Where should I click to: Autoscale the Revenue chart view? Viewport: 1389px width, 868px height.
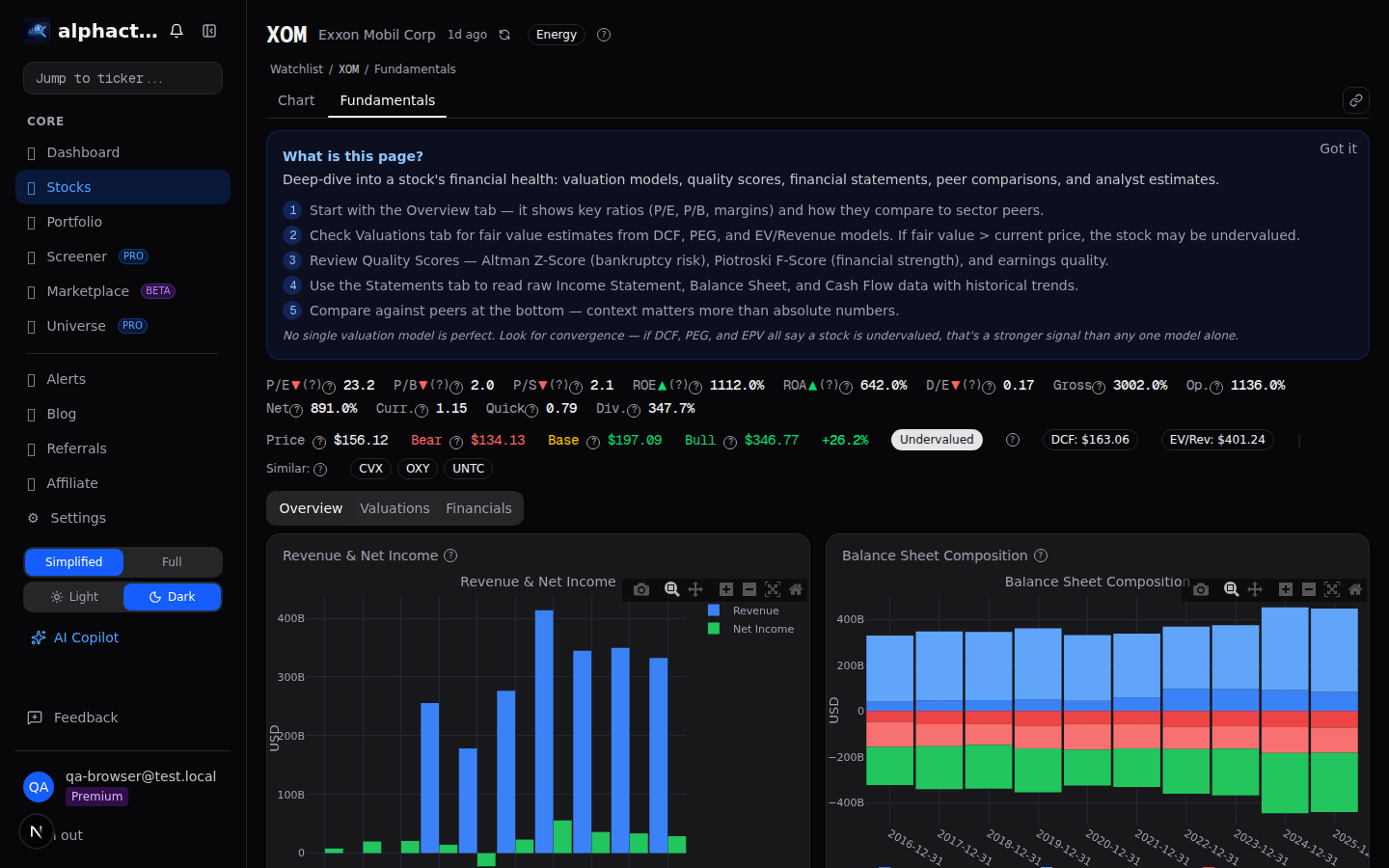point(773,589)
